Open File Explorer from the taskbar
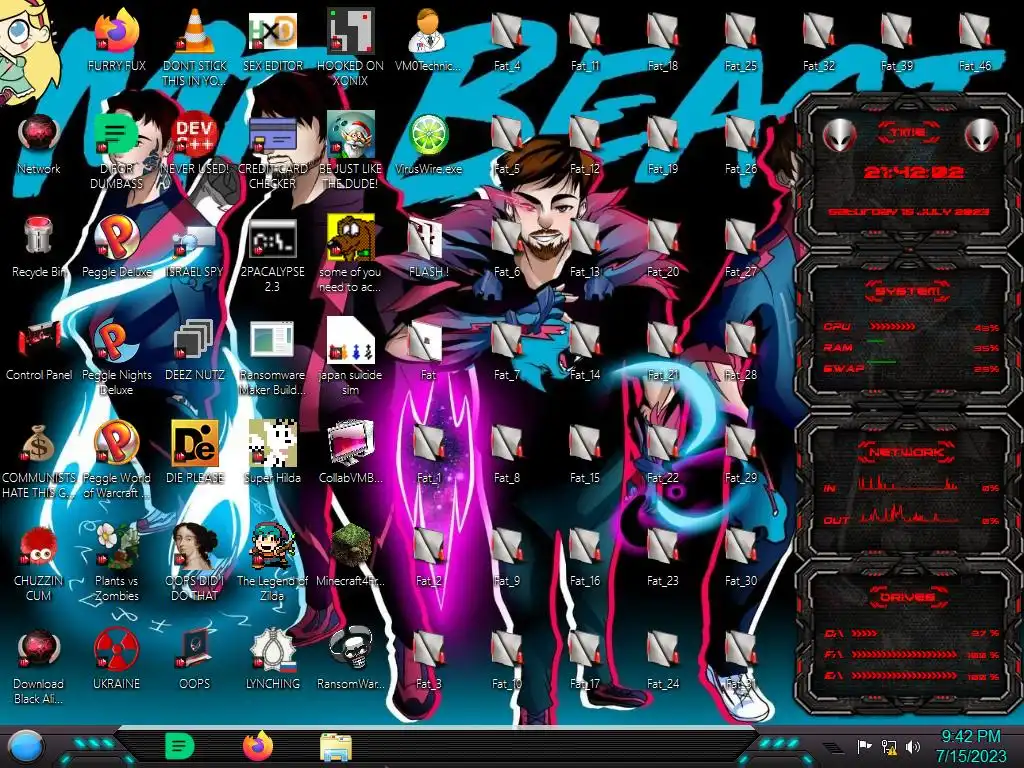Screen dimensions: 1024x768 point(336,747)
